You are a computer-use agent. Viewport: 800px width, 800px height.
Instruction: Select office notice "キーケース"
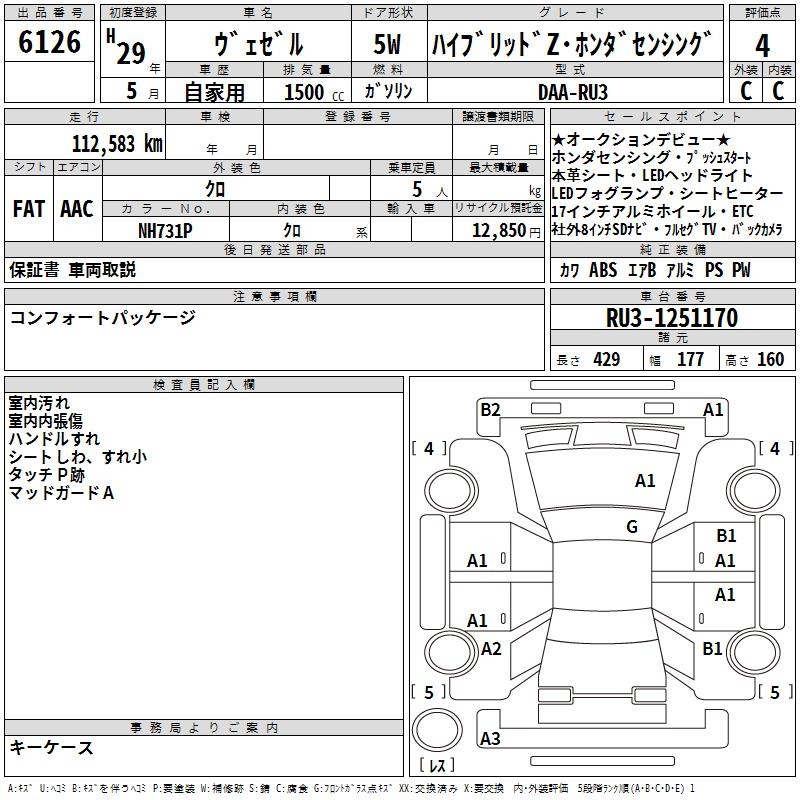point(52,747)
